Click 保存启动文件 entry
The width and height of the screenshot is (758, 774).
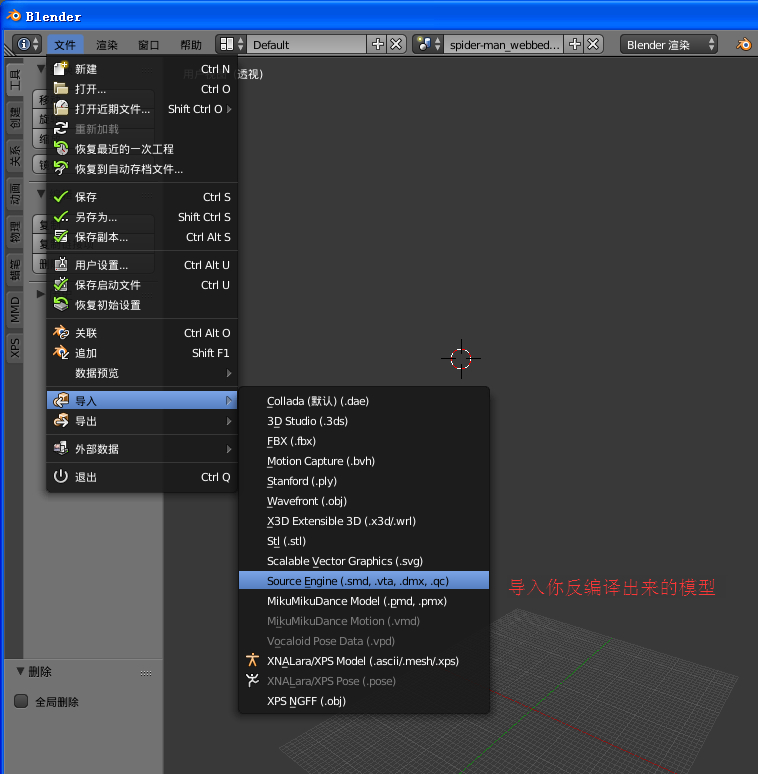coord(142,285)
